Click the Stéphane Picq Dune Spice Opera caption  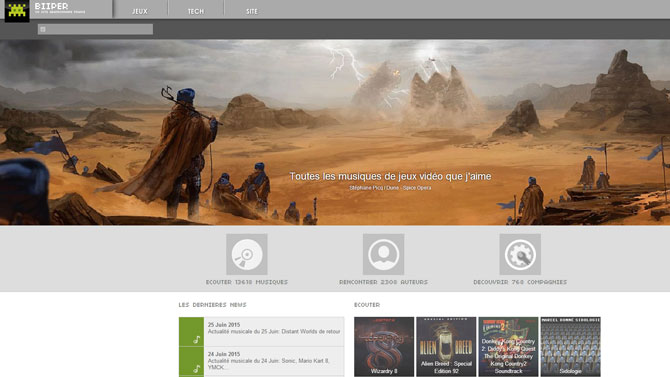(390, 188)
